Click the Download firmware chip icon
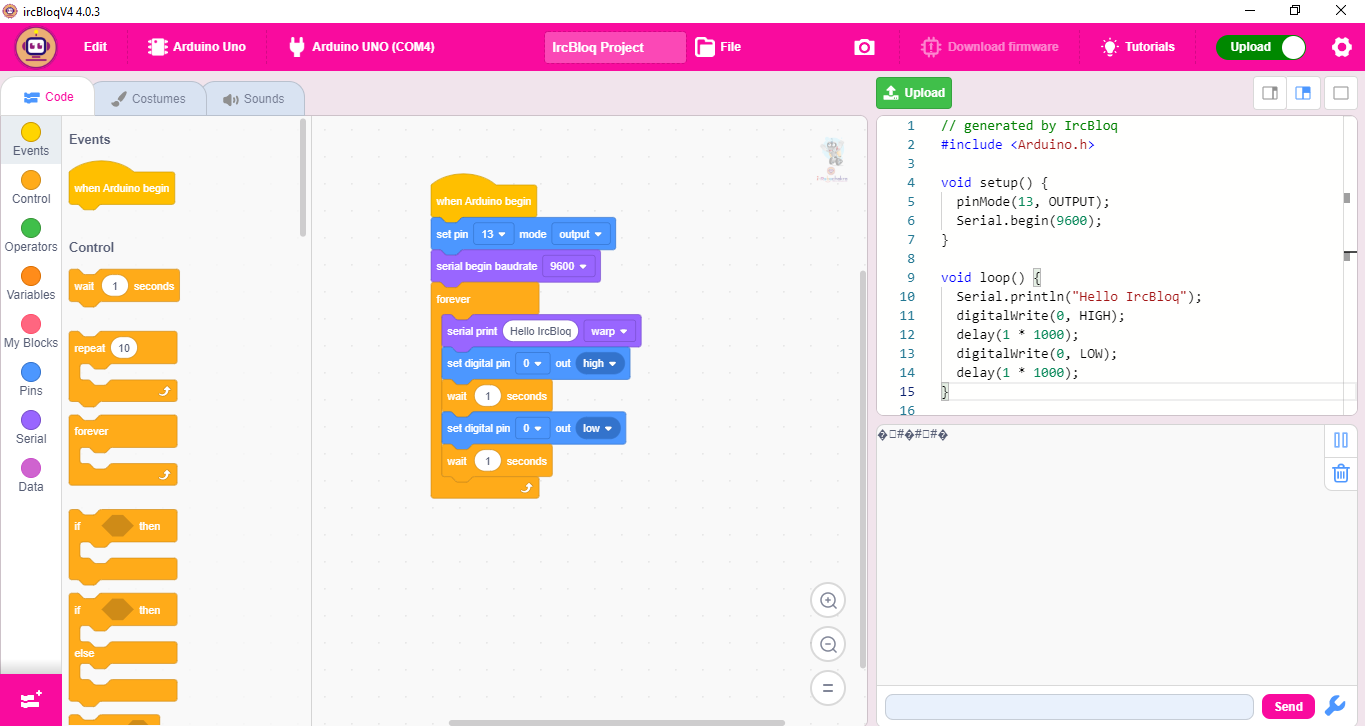 coord(931,47)
